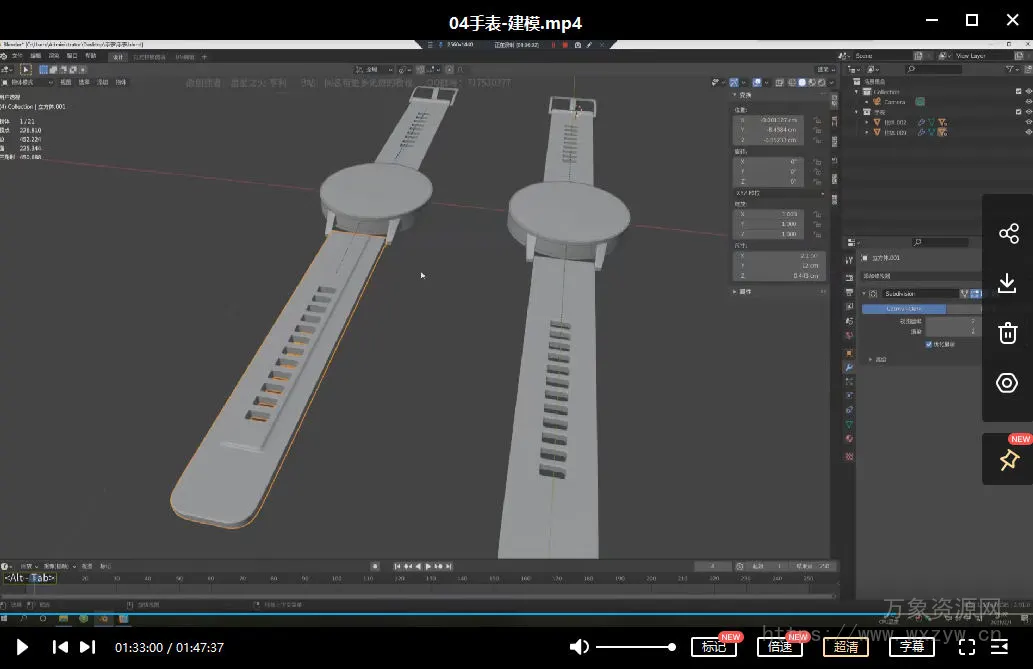This screenshot has height=669, width=1033.
Task: Toggle subtitles with the 字幕 button
Action: [x=912, y=647]
